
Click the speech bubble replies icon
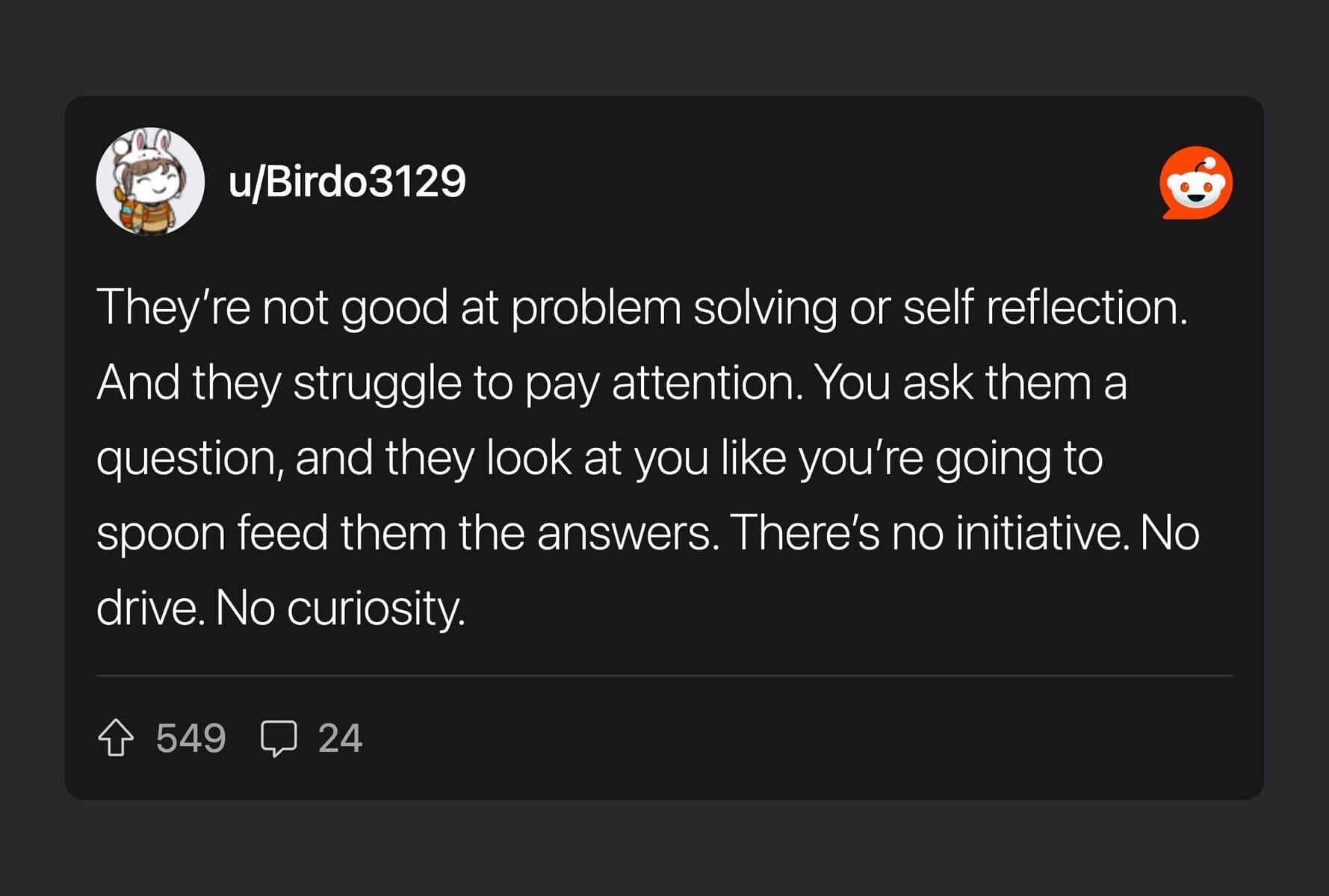pyautogui.click(x=279, y=738)
